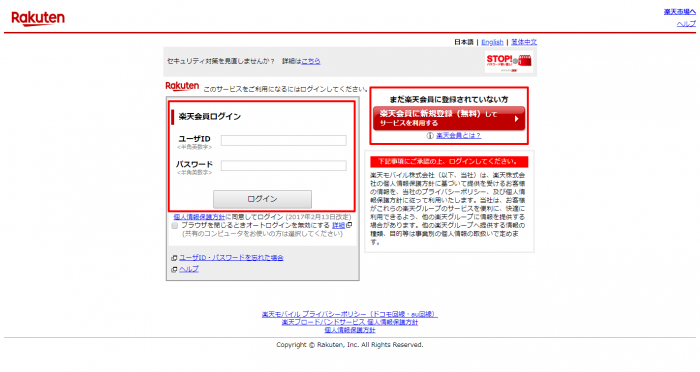The height and width of the screenshot is (372, 700).
Task: Enable the disable-auto-login checkbox
Action: pyautogui.click(x=175, y=226)
